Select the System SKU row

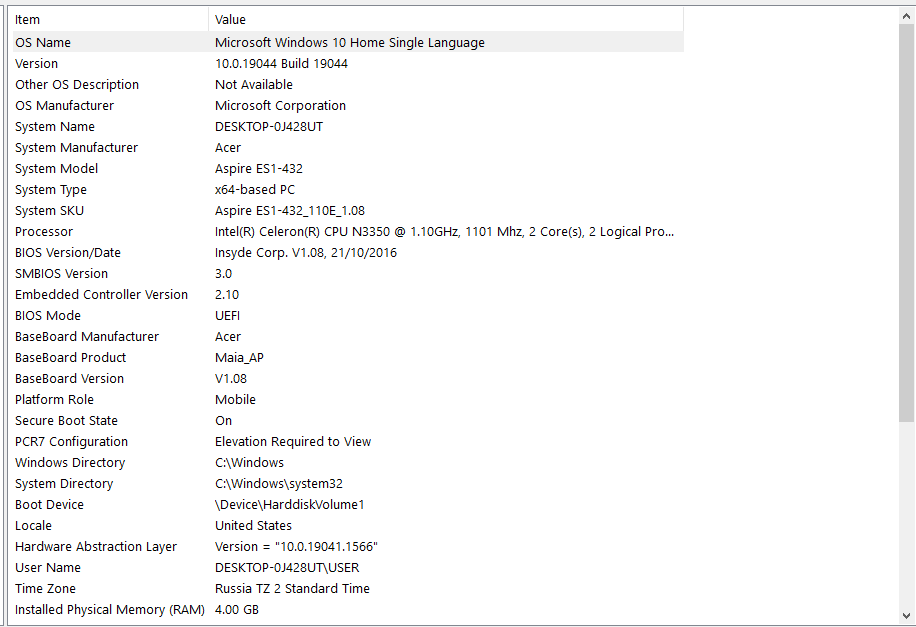click(x=348, y=211)
